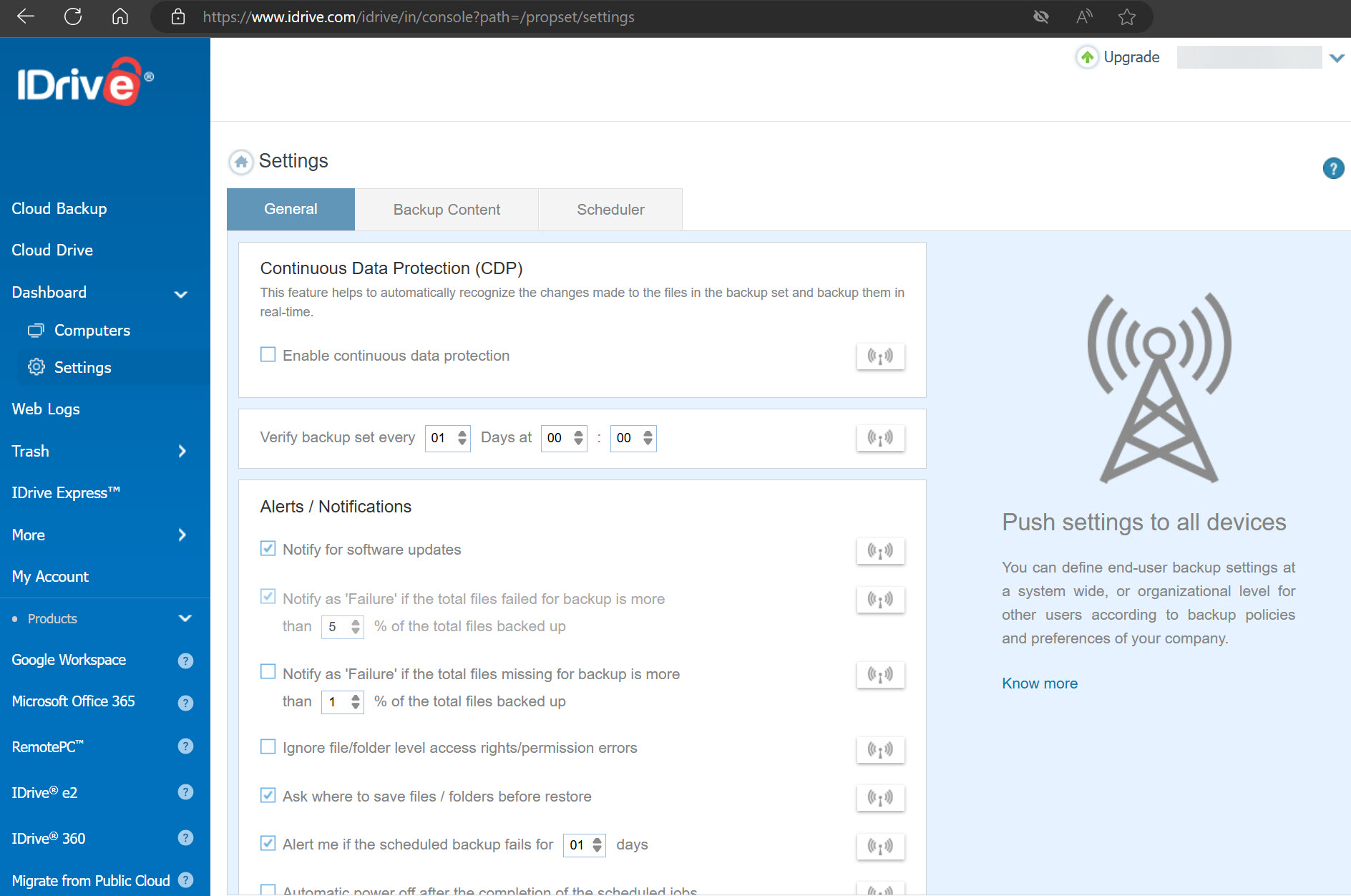This screenshot has height=896, width=1351.
Task: Open My Account in the sidebar
Action: (50, 576)
